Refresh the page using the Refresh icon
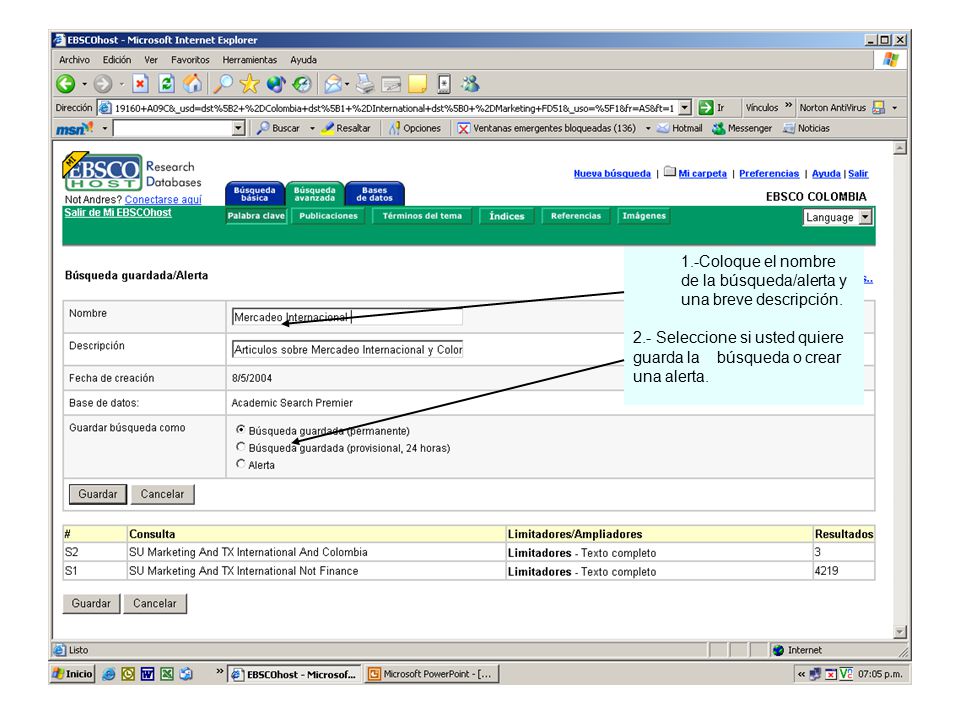Screen dimensions: 960x720 point(167,84)
